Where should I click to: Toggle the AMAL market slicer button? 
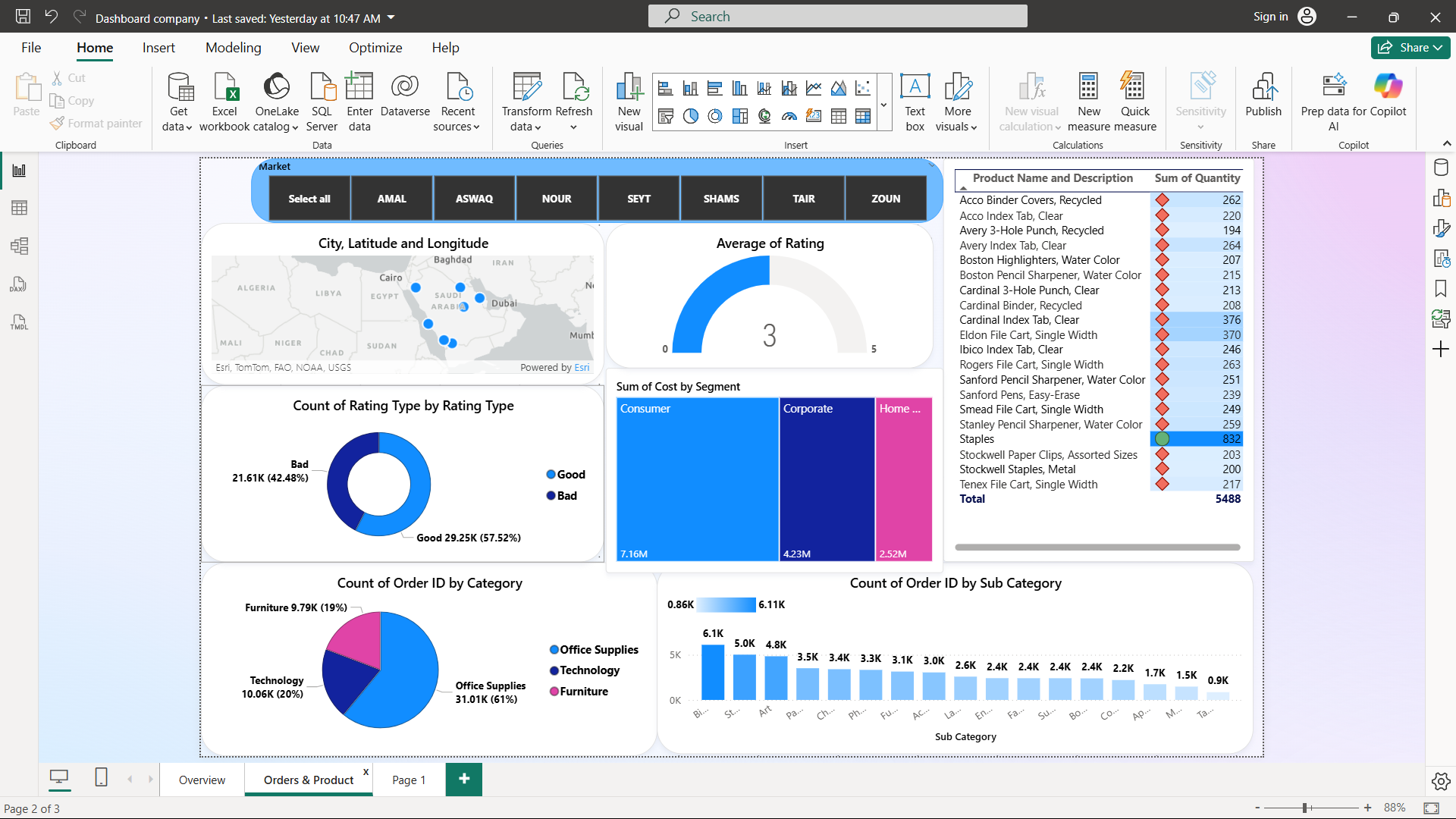(x=391, y=199)
